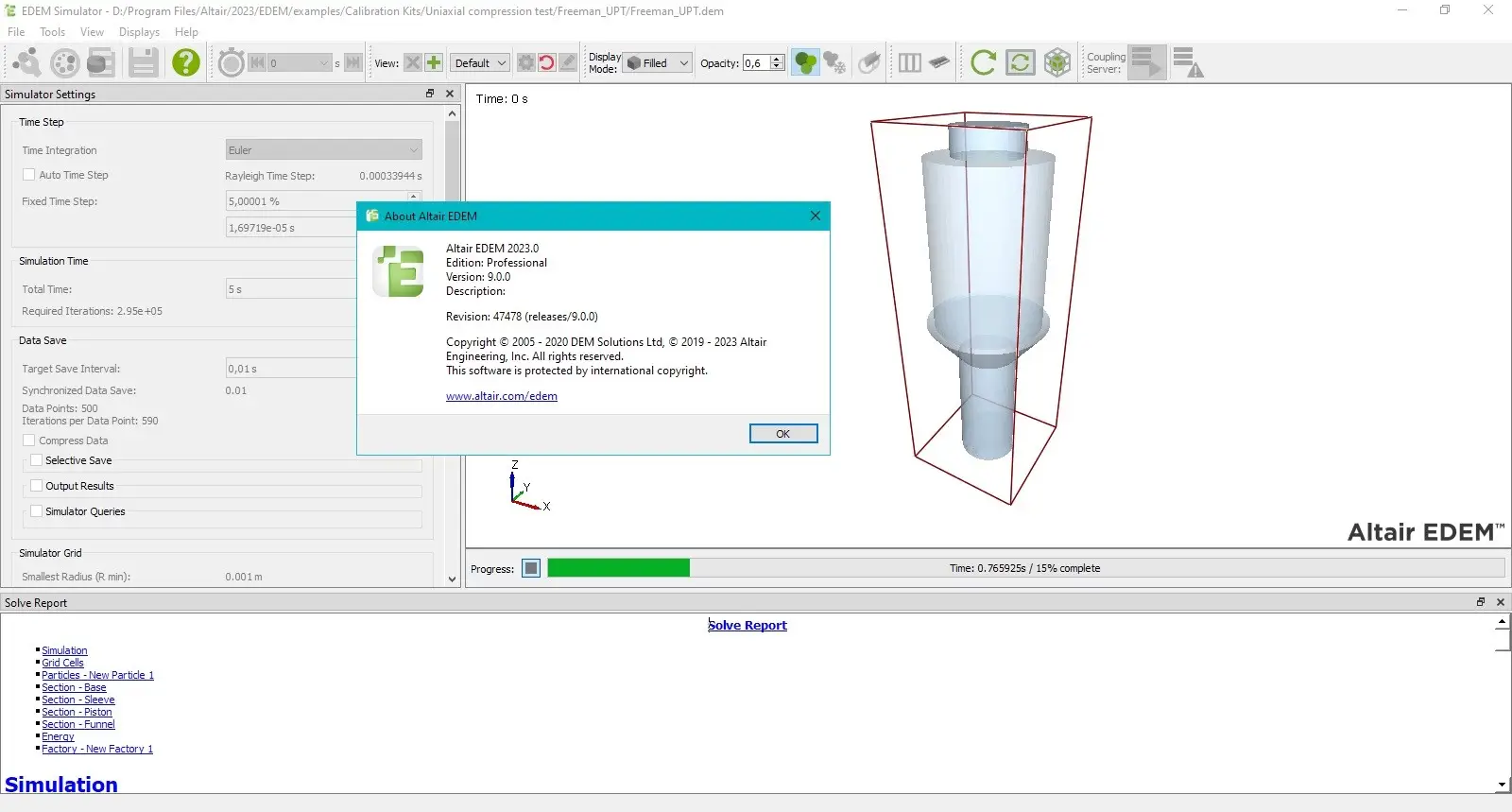Screen dimensions: 1512x812
Task: Enable the Auto Time Step checkbox
Action: (29, 175)
